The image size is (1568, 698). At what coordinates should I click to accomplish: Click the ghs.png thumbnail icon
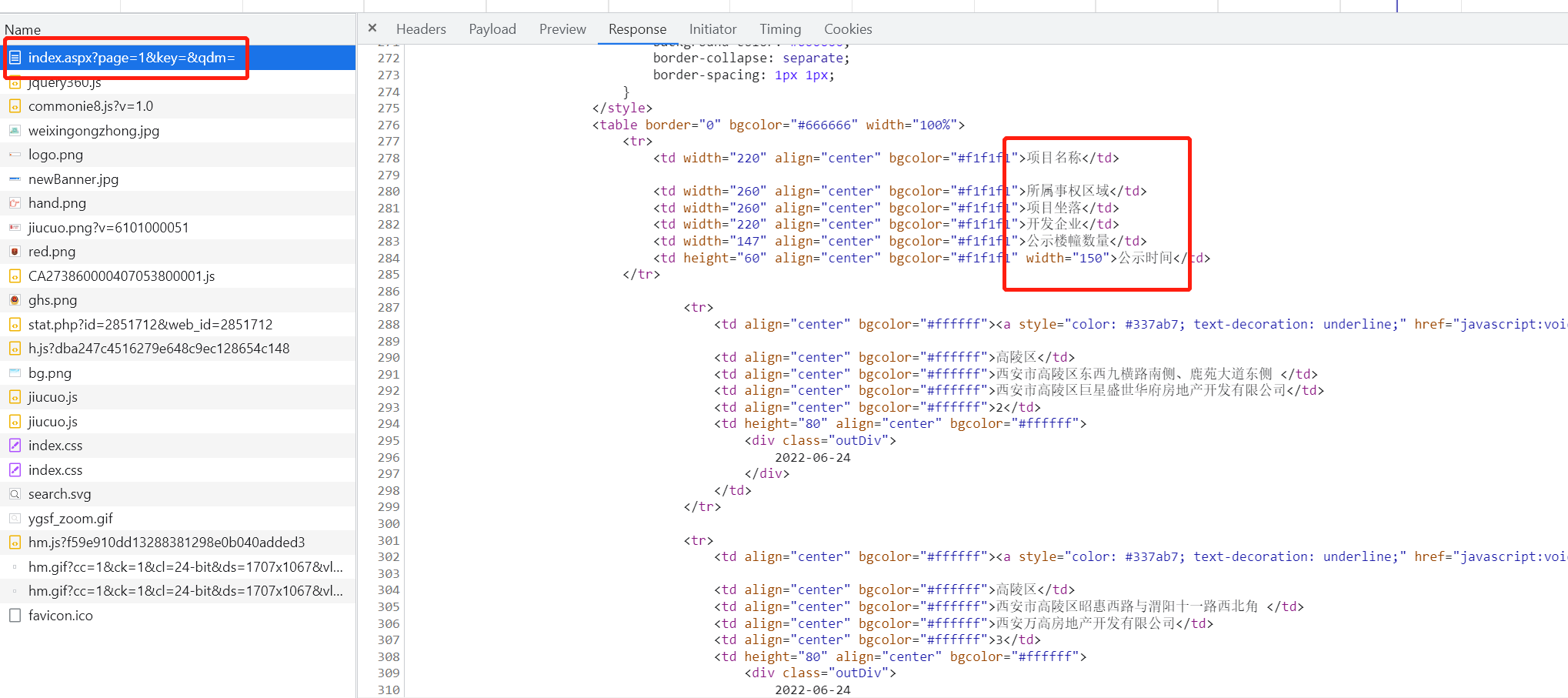[15, 300]
